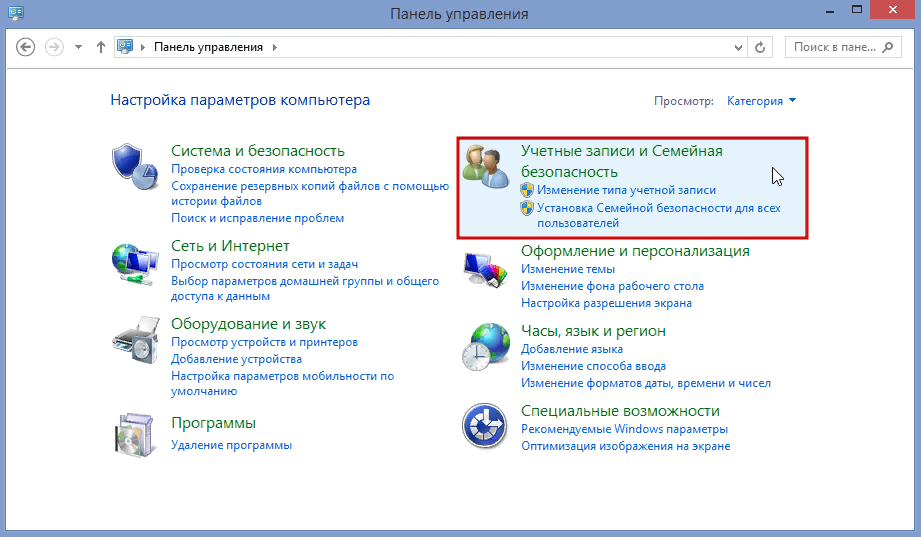Open Проверка состояния компьютера link
The width and height of the screenshot is (921, 537).
[x=264, y=169]
